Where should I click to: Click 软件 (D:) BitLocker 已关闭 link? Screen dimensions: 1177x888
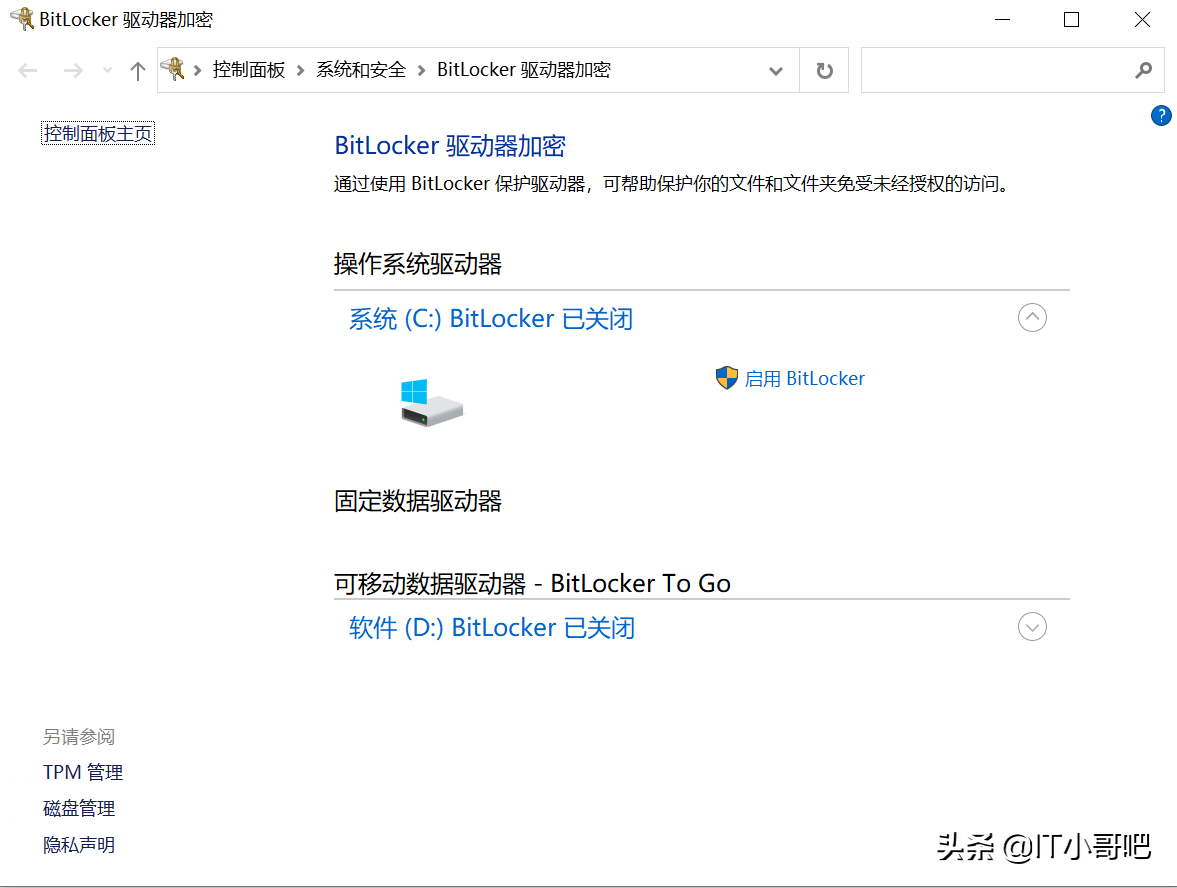[x=492, y=628]
